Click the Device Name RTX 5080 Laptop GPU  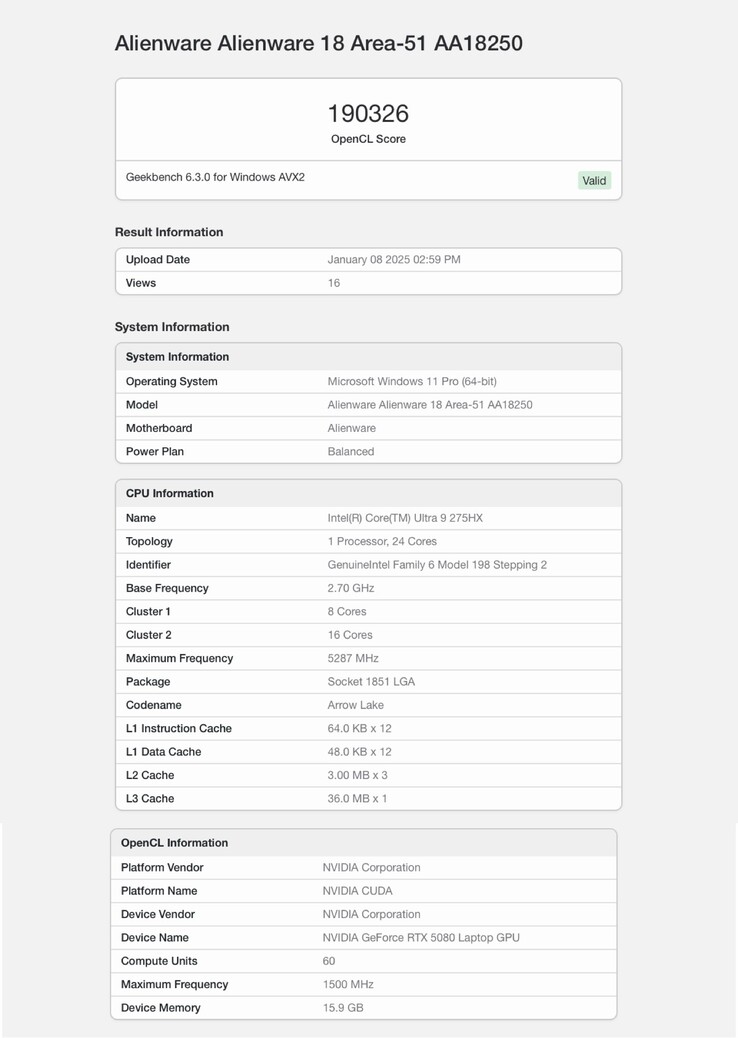(x=420, y=938)
